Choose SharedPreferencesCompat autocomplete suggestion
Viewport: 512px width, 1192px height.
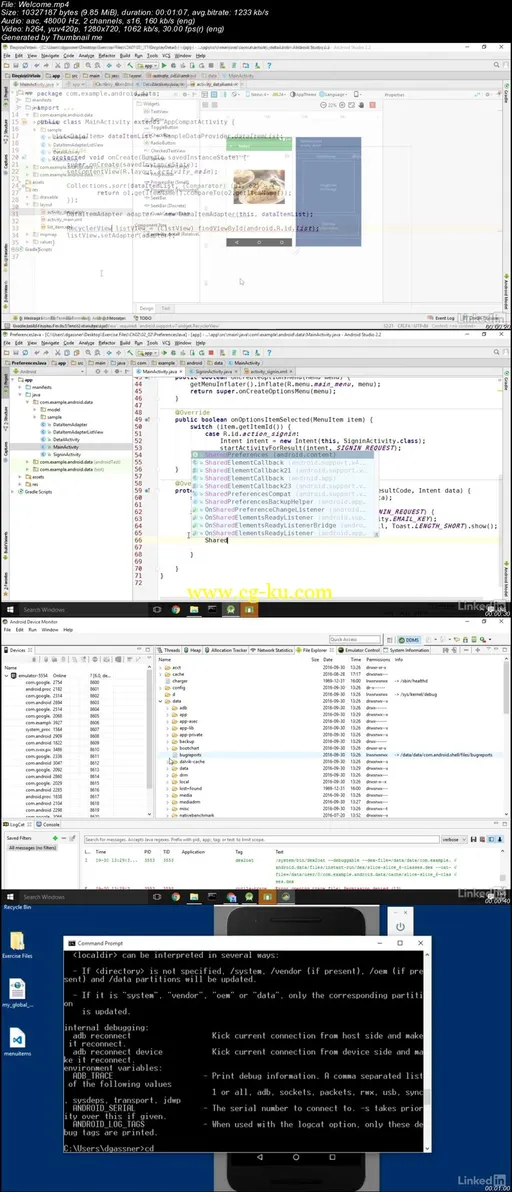tap(284, 494)
